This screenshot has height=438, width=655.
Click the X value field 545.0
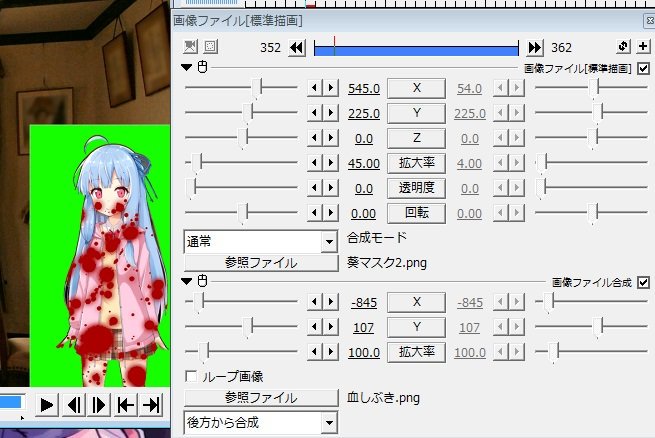pos(364,89)
